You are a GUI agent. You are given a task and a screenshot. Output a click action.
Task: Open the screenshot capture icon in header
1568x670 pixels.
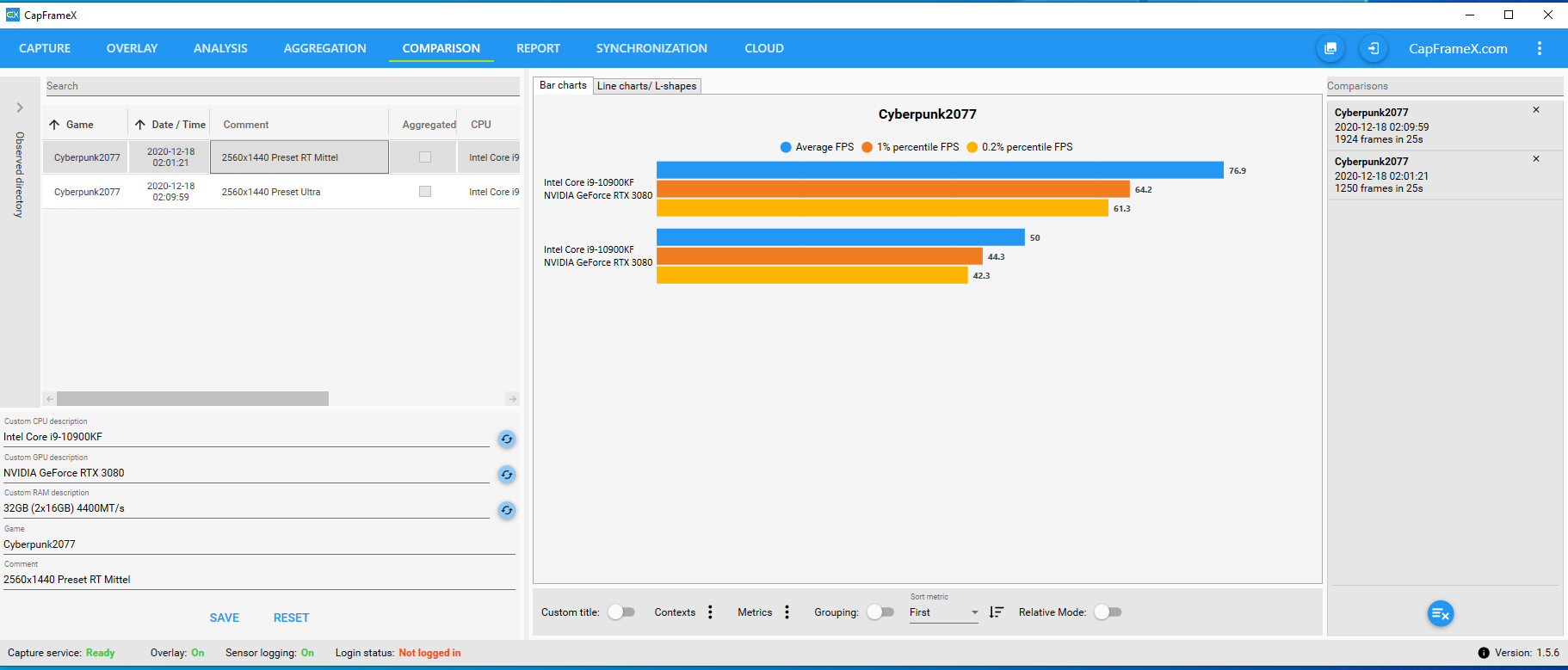coord(1330,48)
